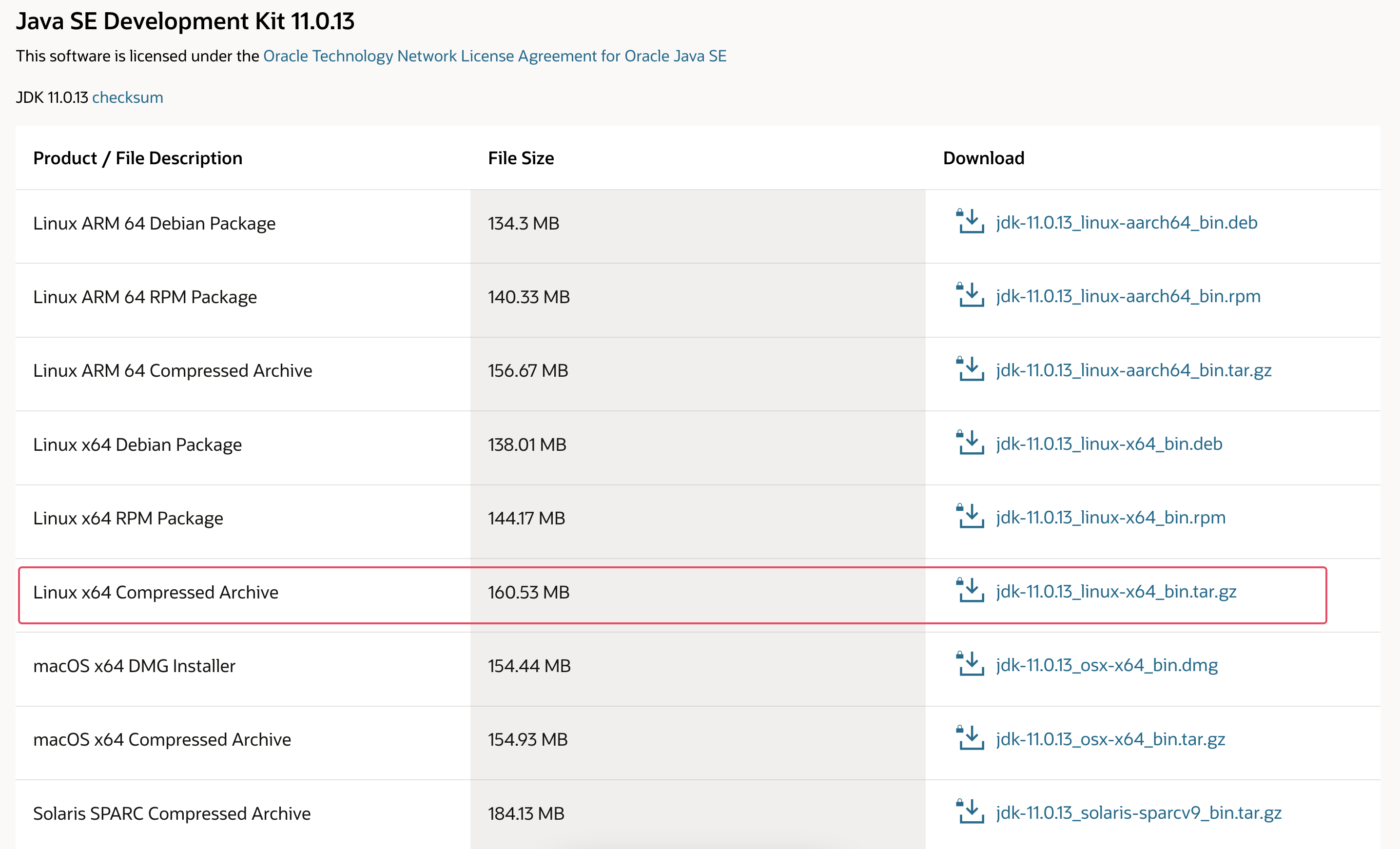Download jdk-11.0.13_linux-aarch64_bin.tar.gz file link
The image size is (1400, 849).
(1133, 370)
